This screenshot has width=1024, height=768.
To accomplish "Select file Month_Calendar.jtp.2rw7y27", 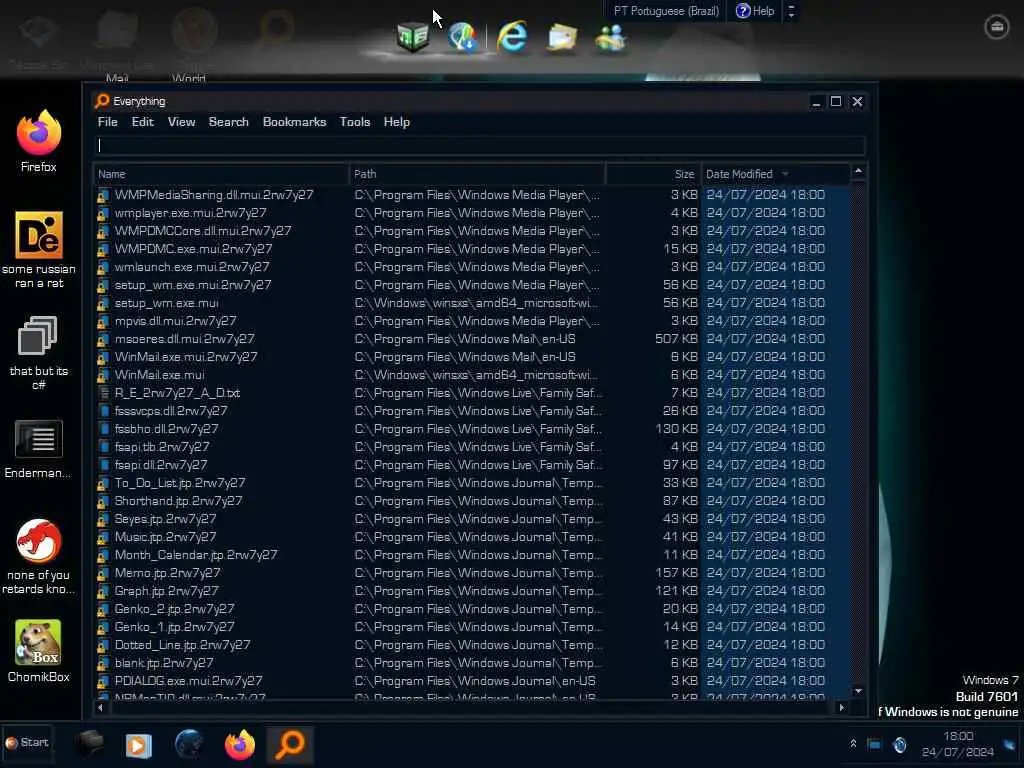I will coord(195,555).
